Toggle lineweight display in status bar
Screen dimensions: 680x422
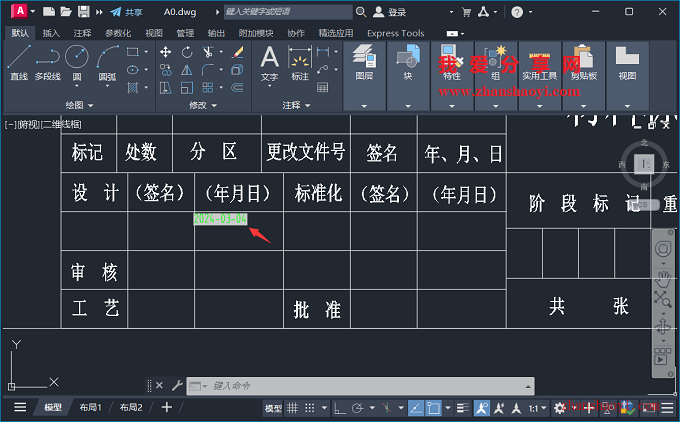click(463, 408)
